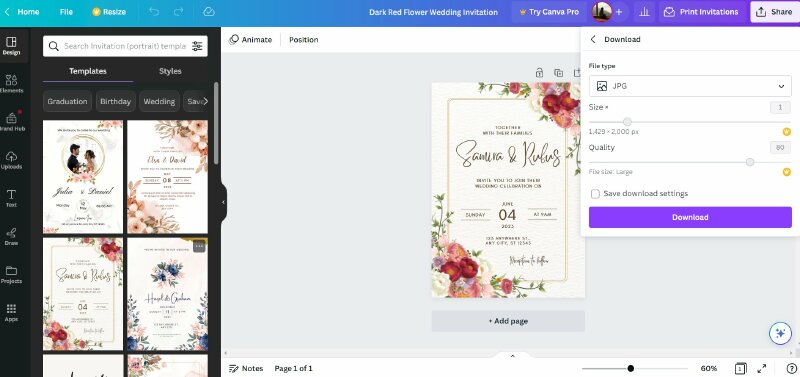This screenshot has height=377, width=800.
Task: Open the grid view page icon
Action: [x=740, y=368]
